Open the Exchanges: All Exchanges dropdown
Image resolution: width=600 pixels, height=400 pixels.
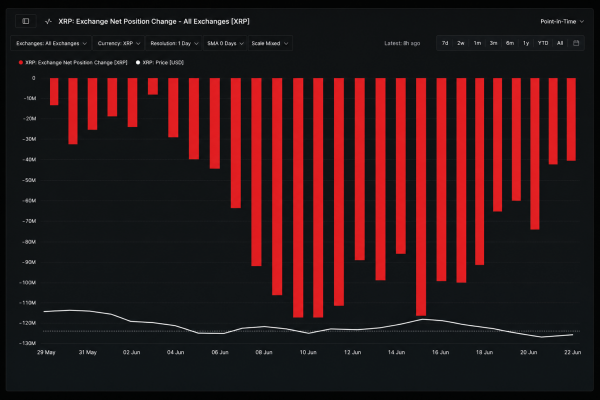pyautogui.click(x=51, y=43)
